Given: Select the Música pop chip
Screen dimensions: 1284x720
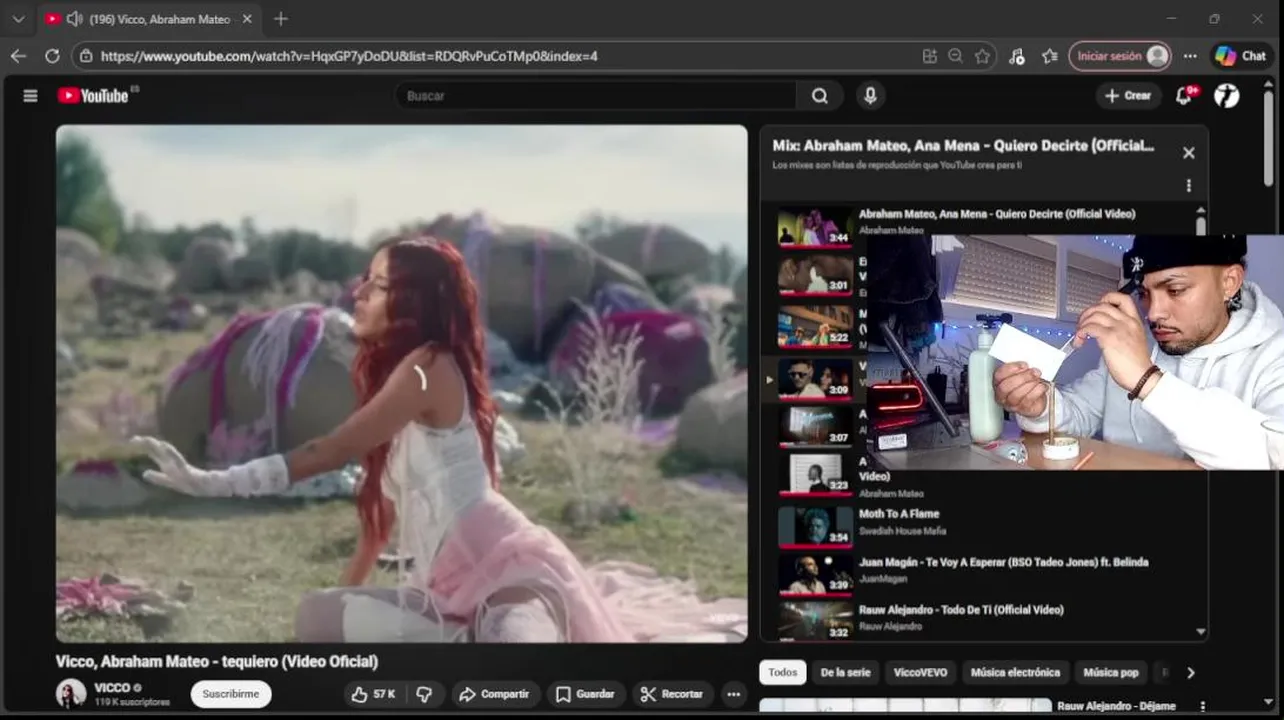Looking at the screenshot, I should (1111, 672).
